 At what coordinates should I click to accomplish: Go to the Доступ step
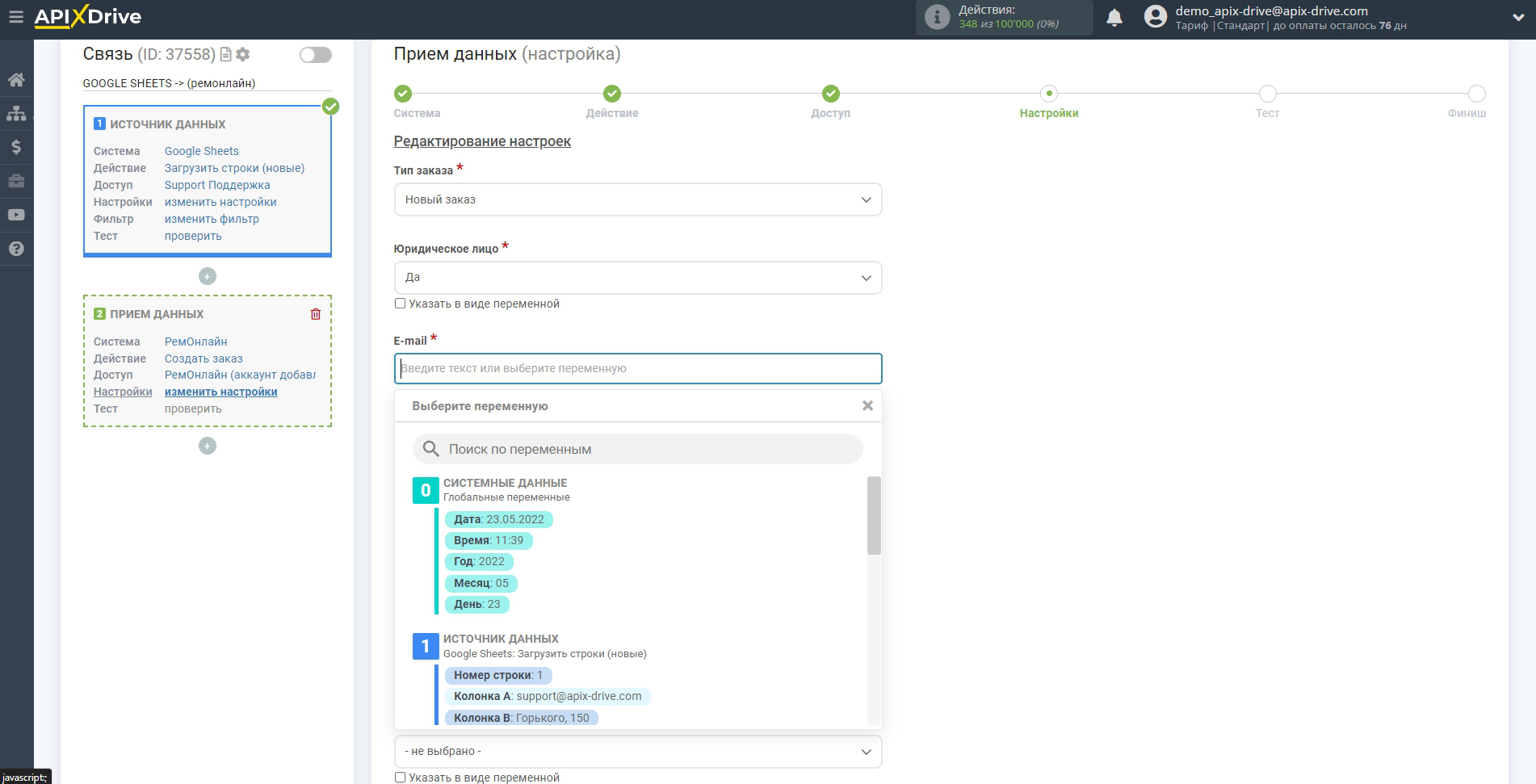(831, 94)
